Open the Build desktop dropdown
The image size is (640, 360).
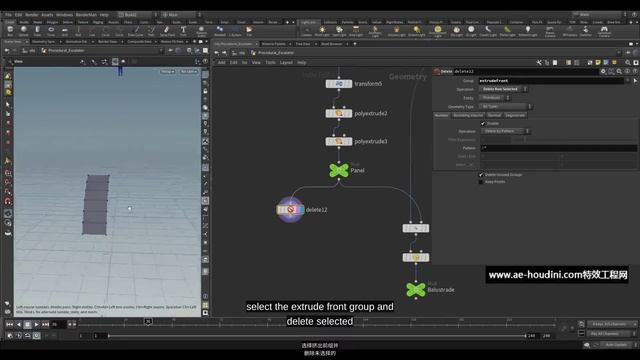137,15
